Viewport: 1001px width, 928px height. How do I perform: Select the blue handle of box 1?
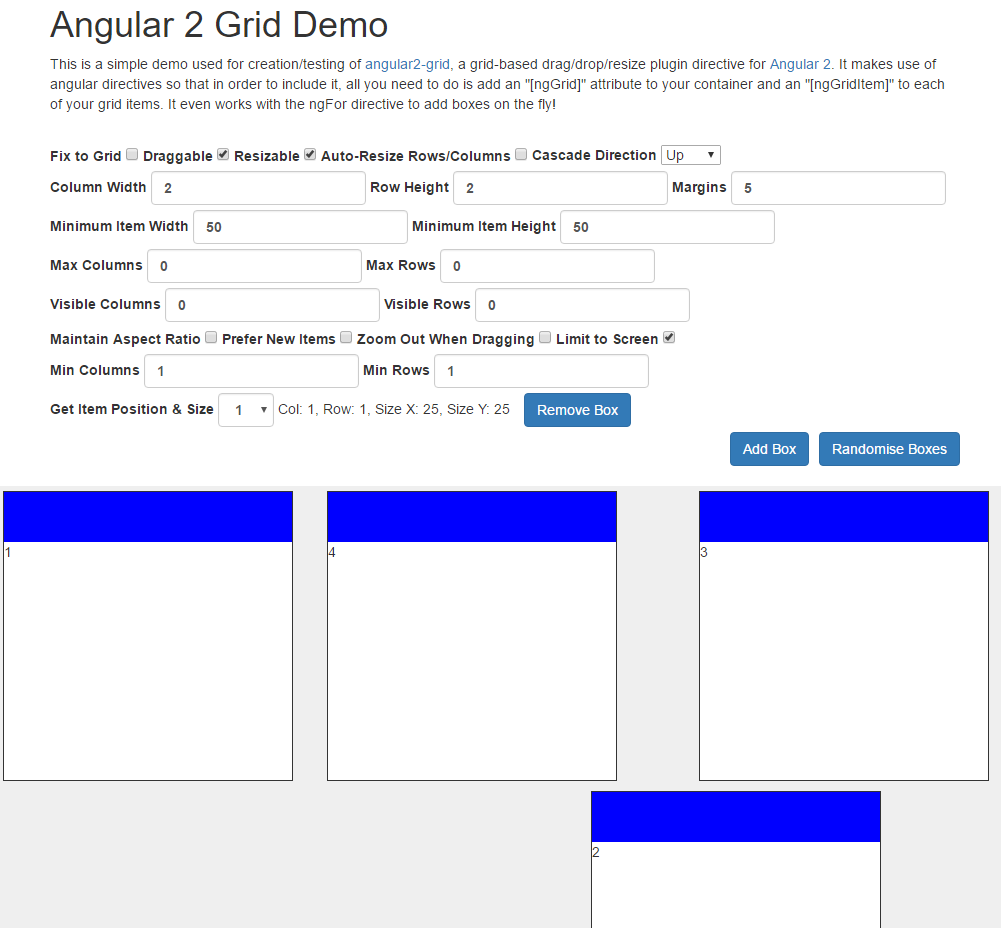tap(148, 517)
